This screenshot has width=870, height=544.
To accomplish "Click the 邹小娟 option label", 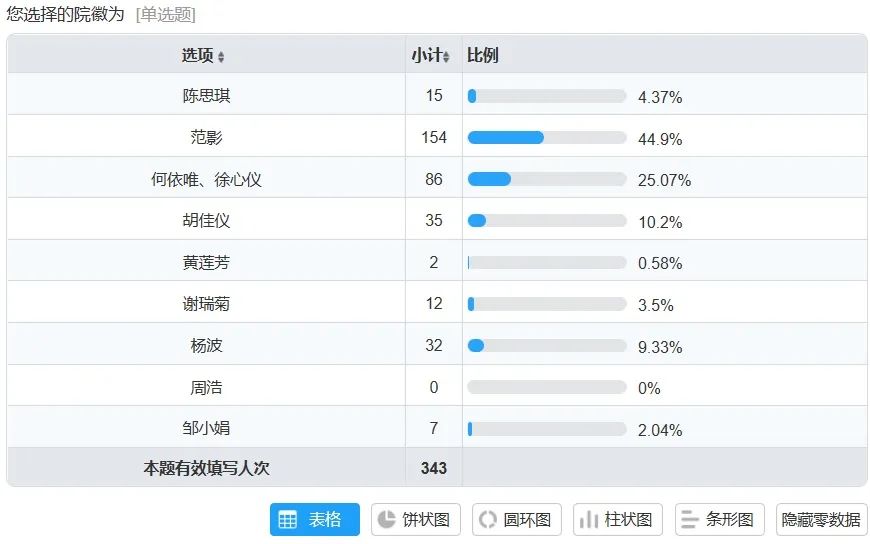I will click(206, 429).
